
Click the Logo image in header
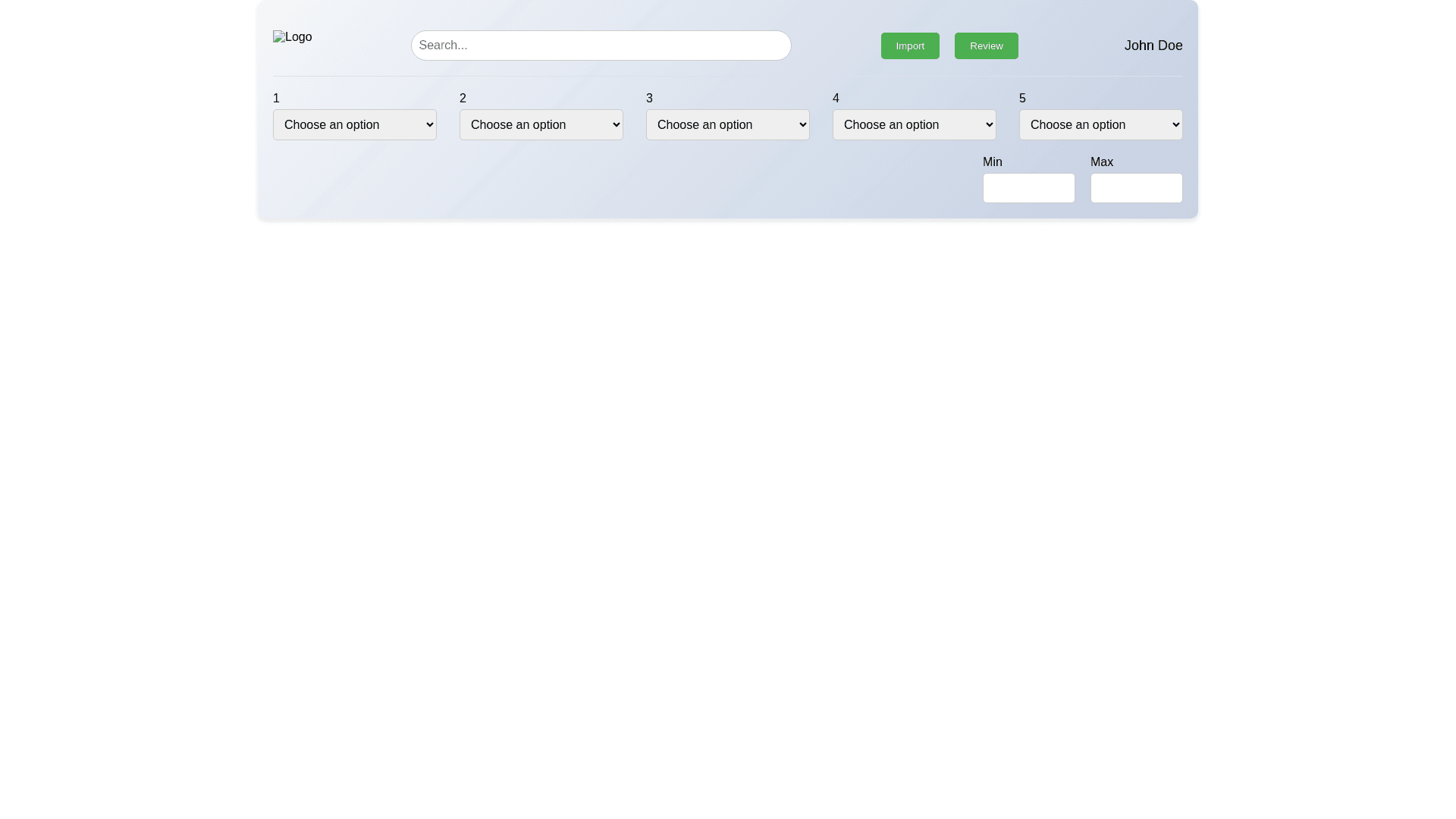[293, 37]
